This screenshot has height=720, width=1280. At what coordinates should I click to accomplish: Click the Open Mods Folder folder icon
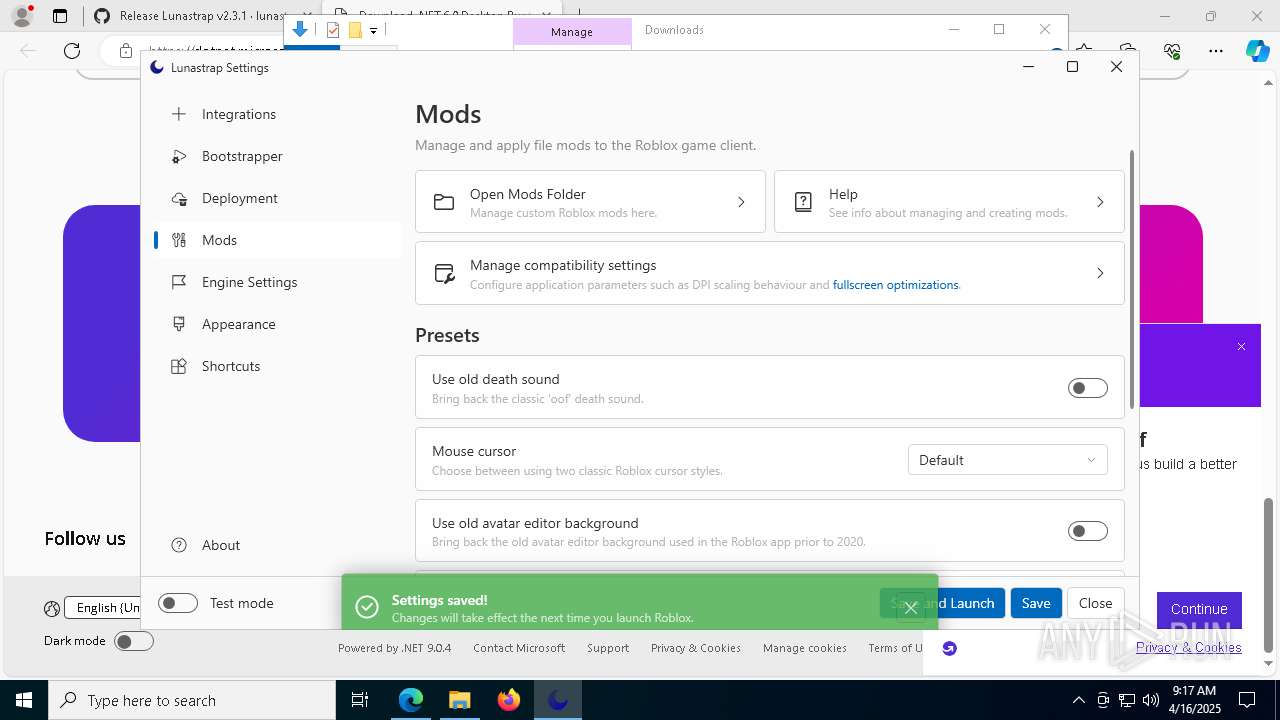tap(444, 202)
